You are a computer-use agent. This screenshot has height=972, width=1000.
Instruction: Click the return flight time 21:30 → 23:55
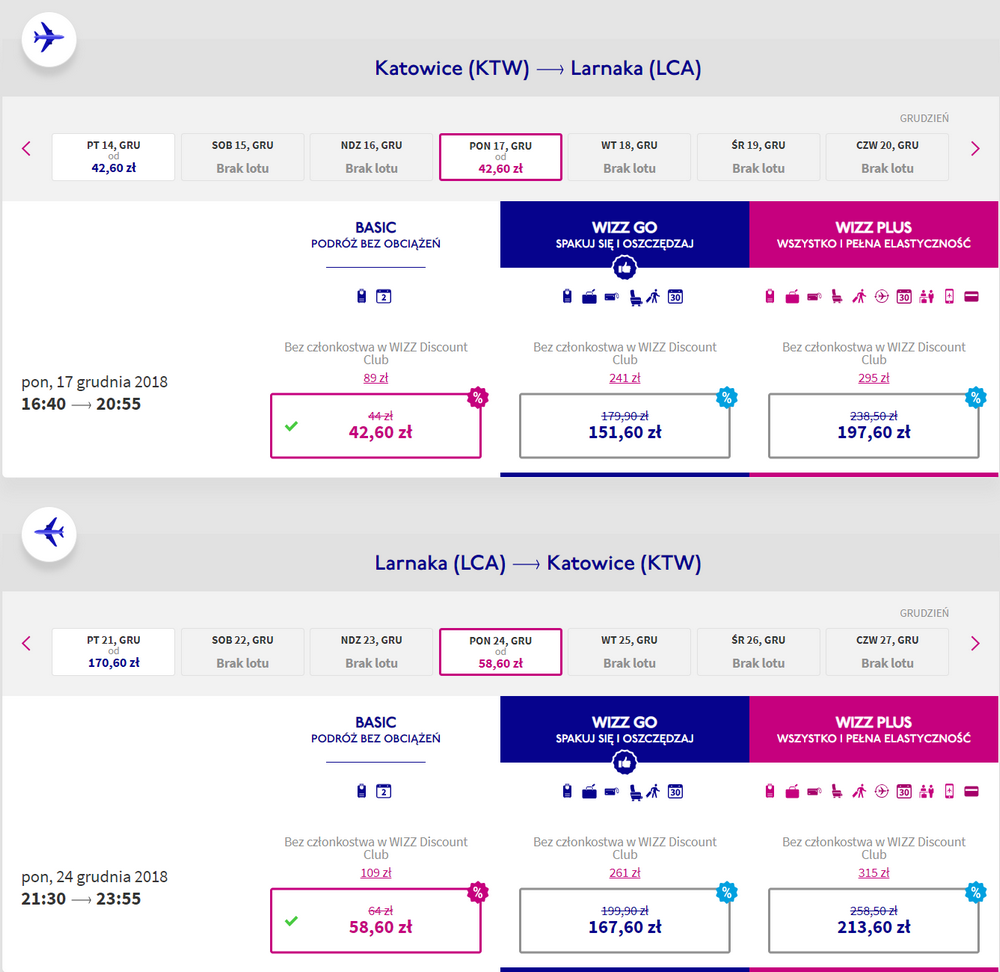[x=81, y=899]
